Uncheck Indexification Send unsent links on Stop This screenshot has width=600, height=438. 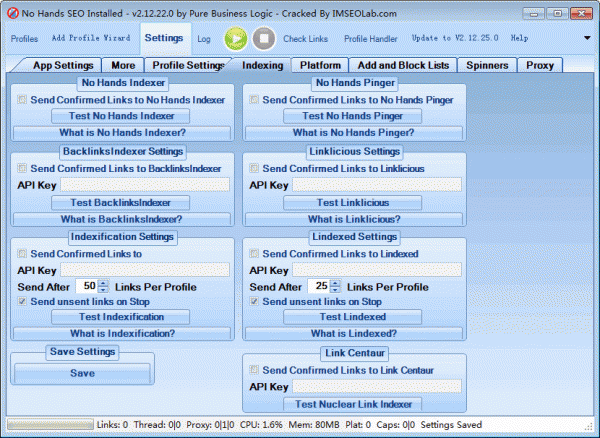(22, 301)
